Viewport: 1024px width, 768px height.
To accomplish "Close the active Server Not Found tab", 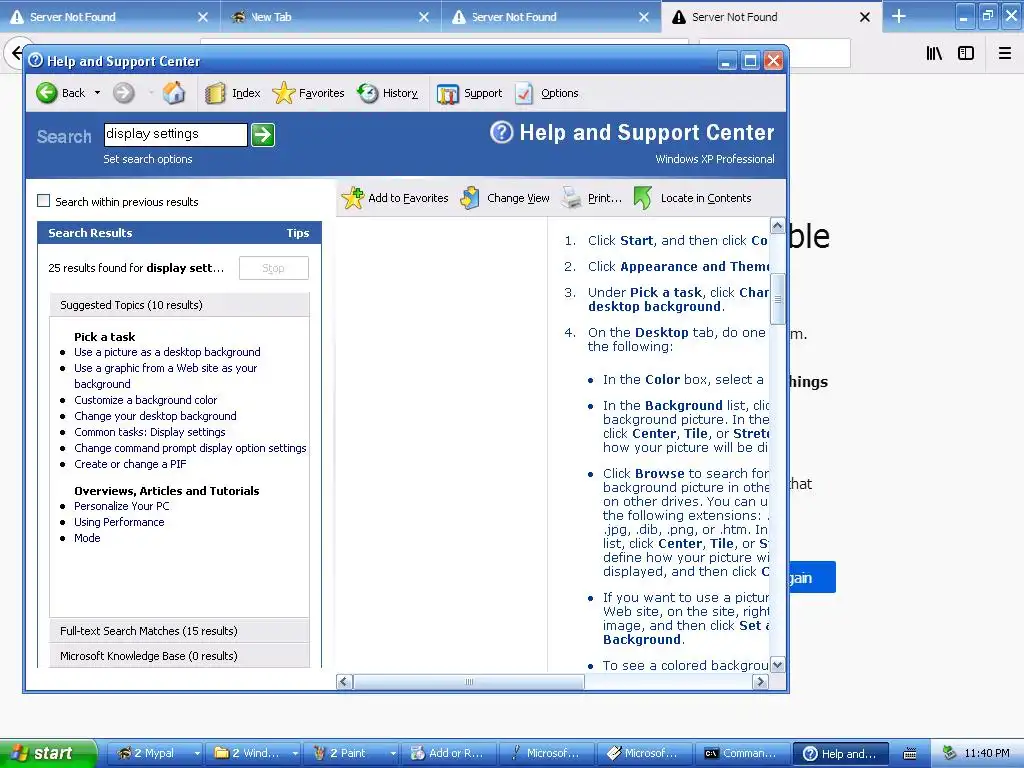I will point(865,17).
